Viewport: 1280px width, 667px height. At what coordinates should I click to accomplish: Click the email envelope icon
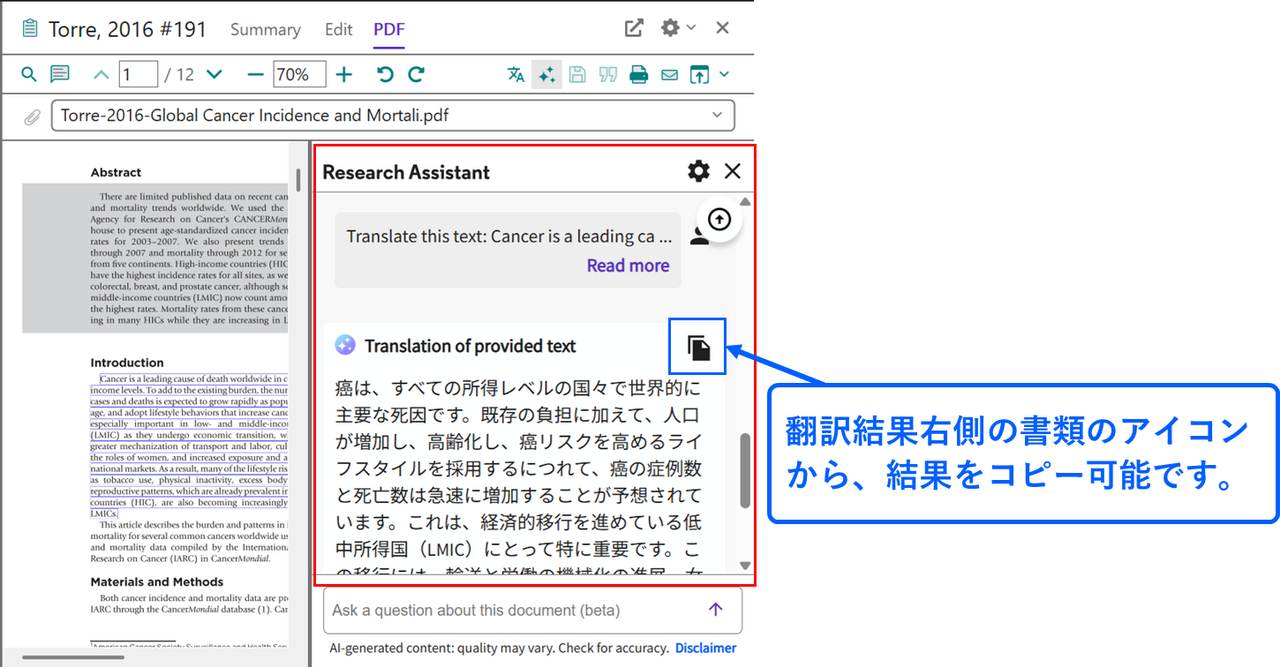669,75
